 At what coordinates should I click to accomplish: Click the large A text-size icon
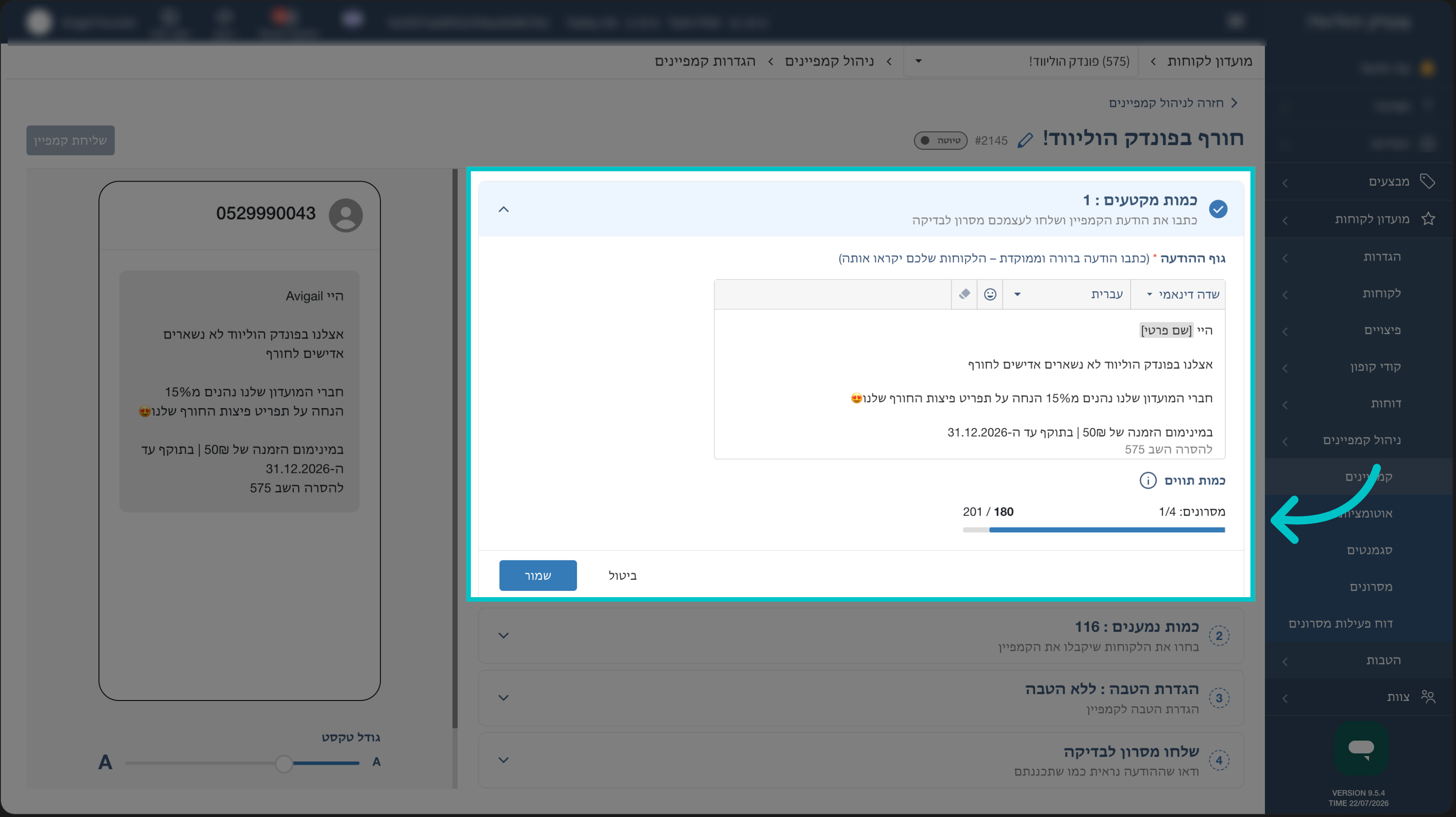point(105,762)
